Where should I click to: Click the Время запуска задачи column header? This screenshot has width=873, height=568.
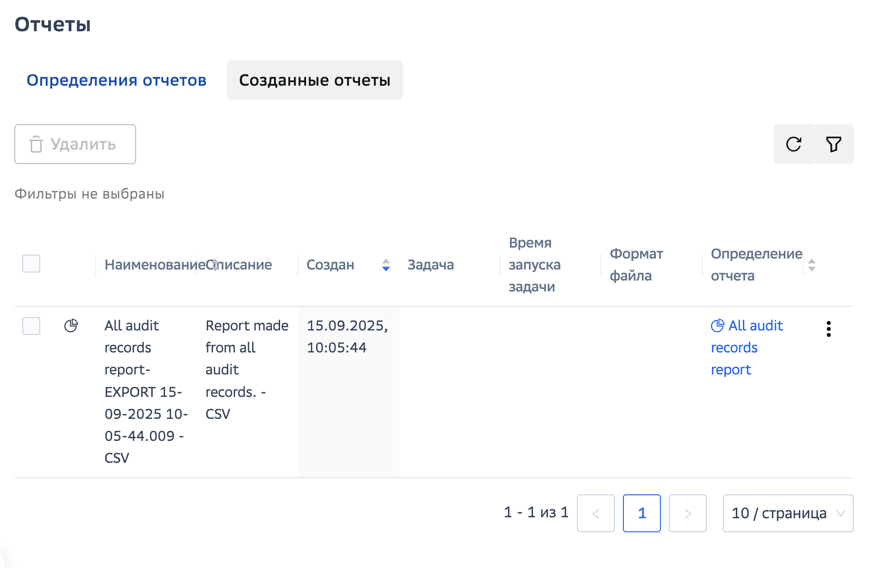point(534,265)
